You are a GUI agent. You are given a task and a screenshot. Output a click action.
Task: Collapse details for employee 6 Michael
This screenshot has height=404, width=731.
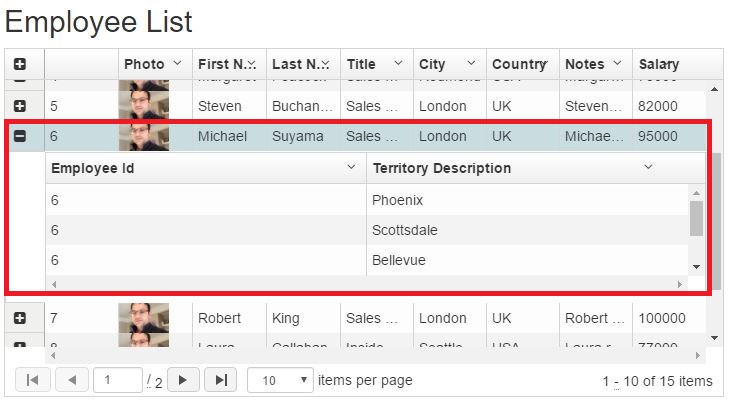[x=20, y=136]
